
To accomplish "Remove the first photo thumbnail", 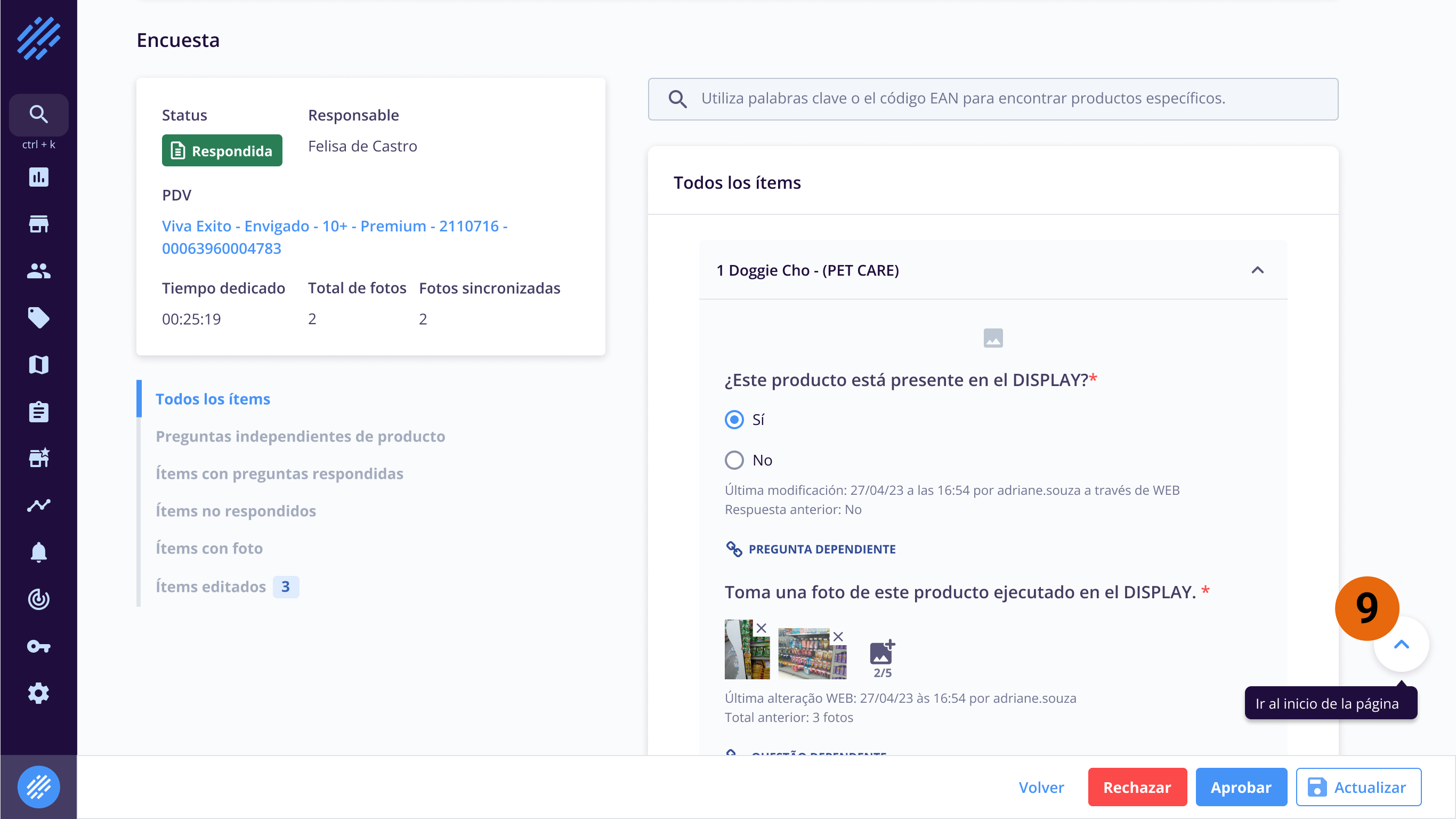I will 762,628.
